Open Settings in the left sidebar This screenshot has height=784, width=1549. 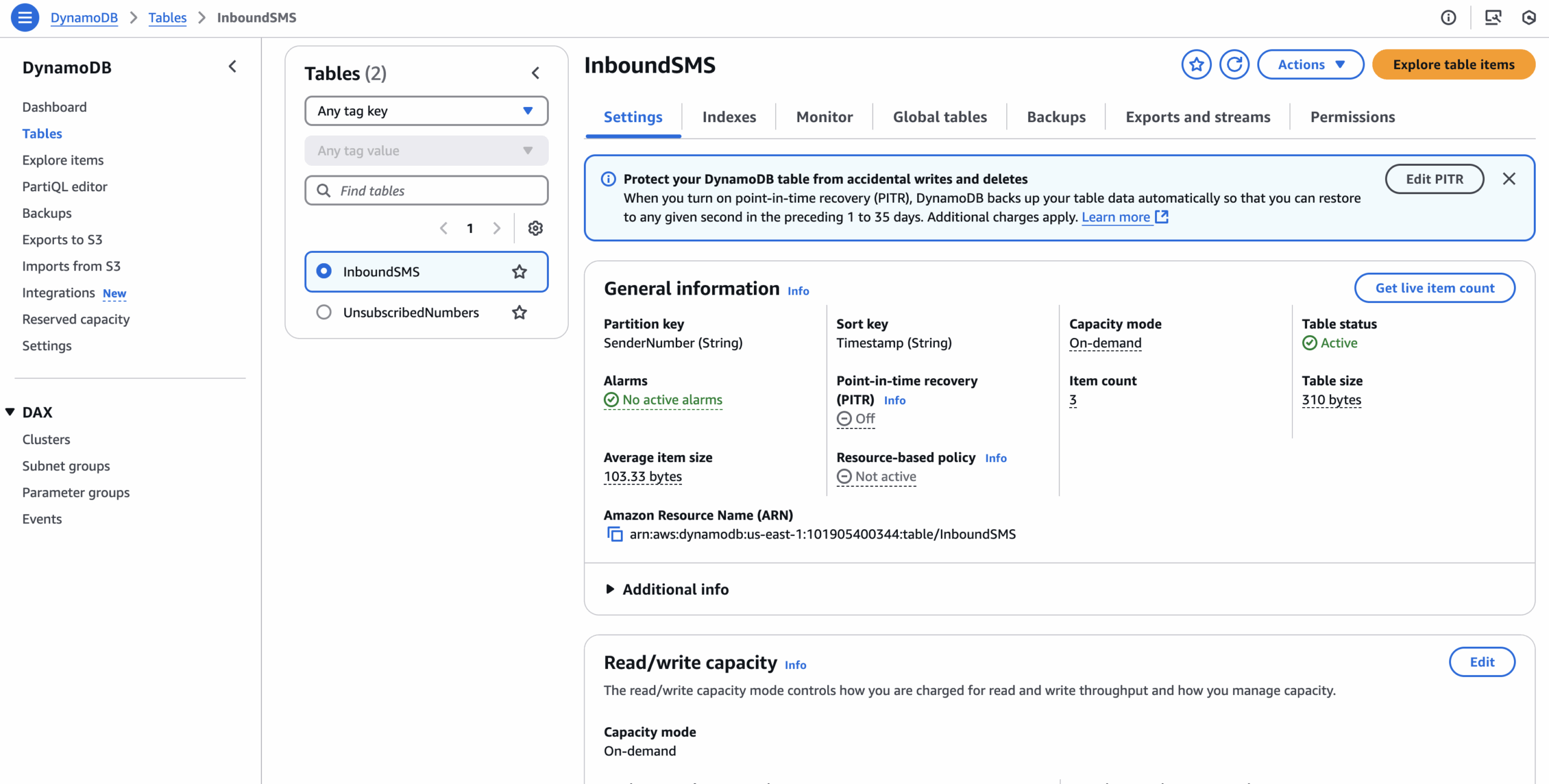coord(47,346)
